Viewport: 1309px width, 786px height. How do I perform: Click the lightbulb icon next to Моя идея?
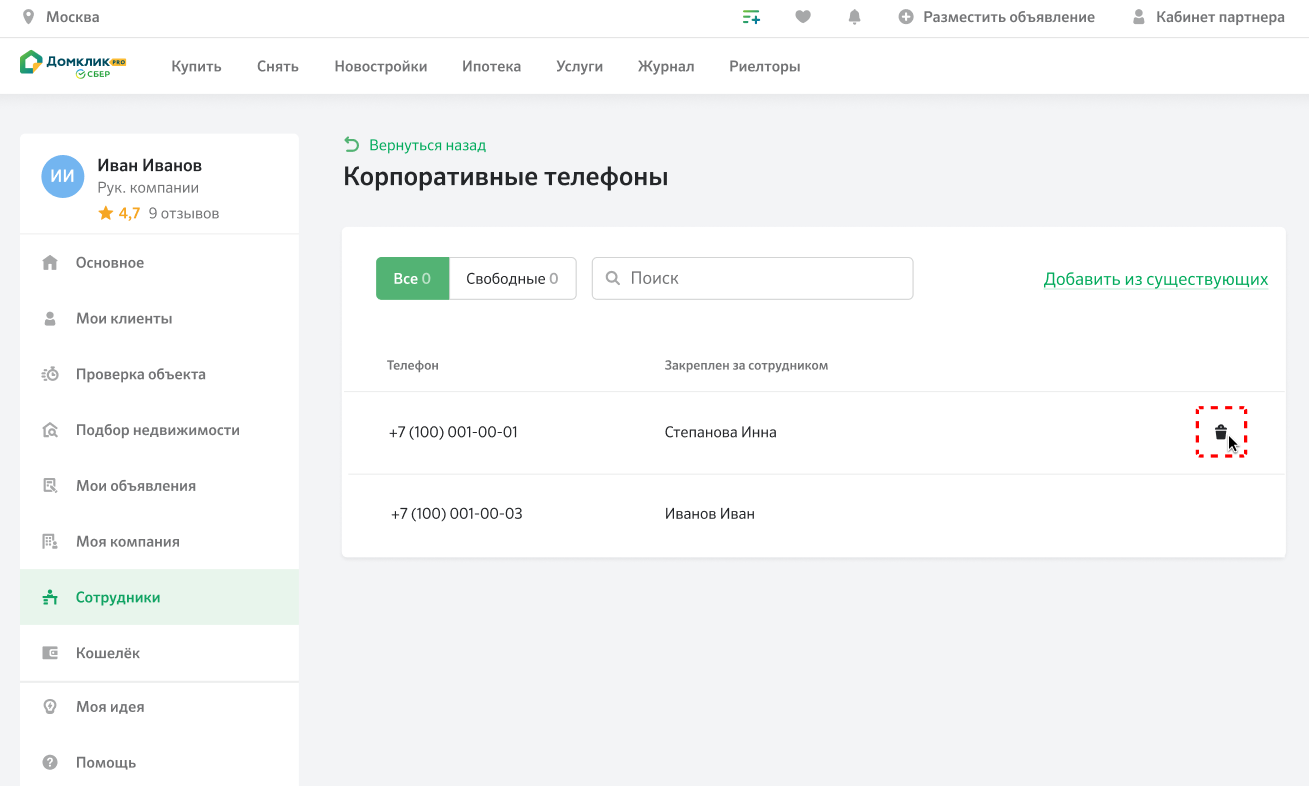coord(50,706)
